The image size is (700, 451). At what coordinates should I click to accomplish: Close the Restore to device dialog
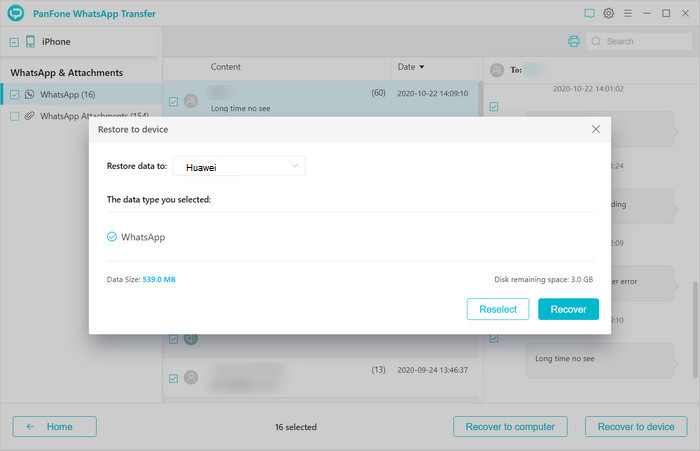[x=596, y=129]
